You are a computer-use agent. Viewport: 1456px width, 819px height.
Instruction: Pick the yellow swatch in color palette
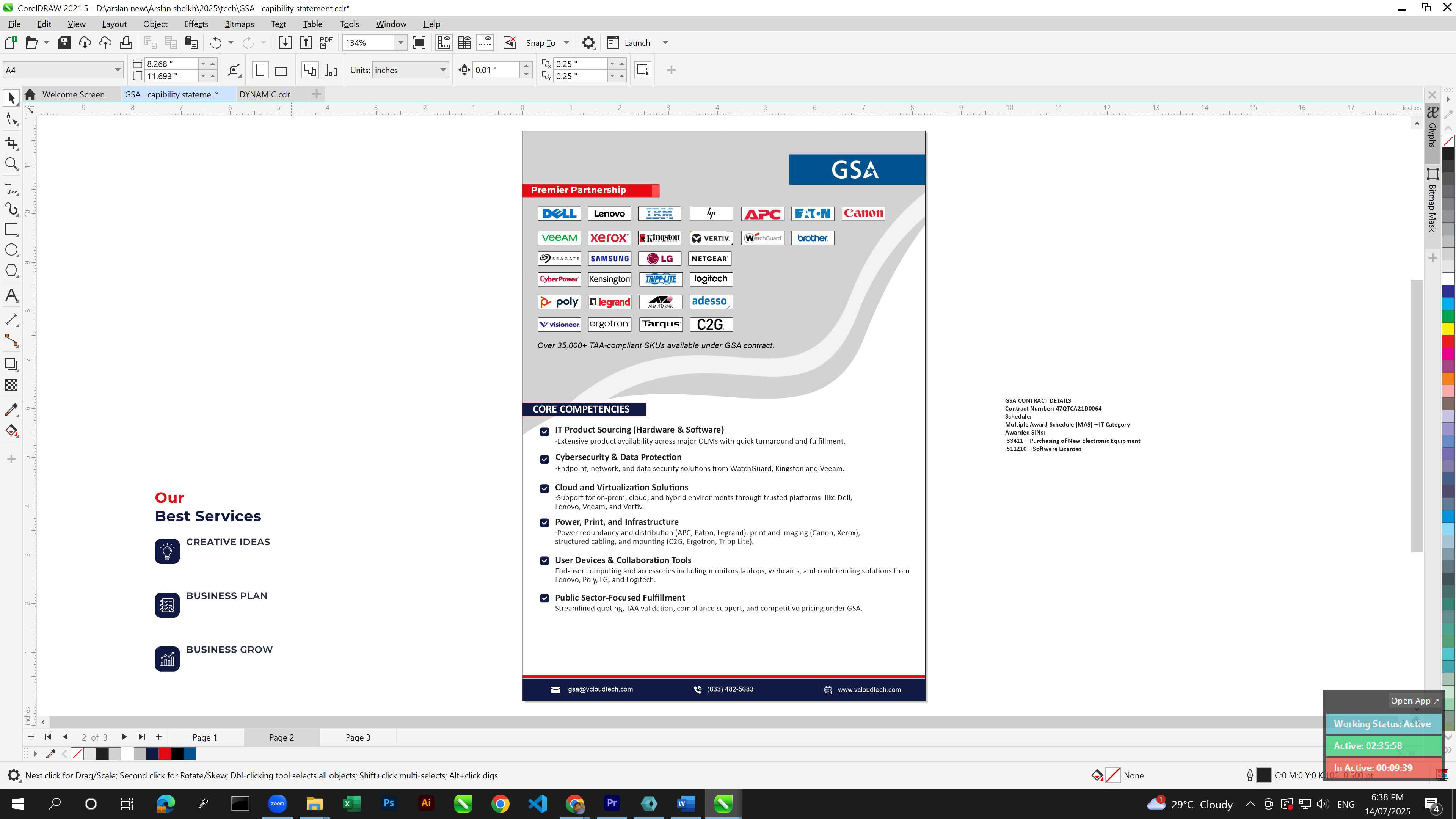click(1448, 328)
